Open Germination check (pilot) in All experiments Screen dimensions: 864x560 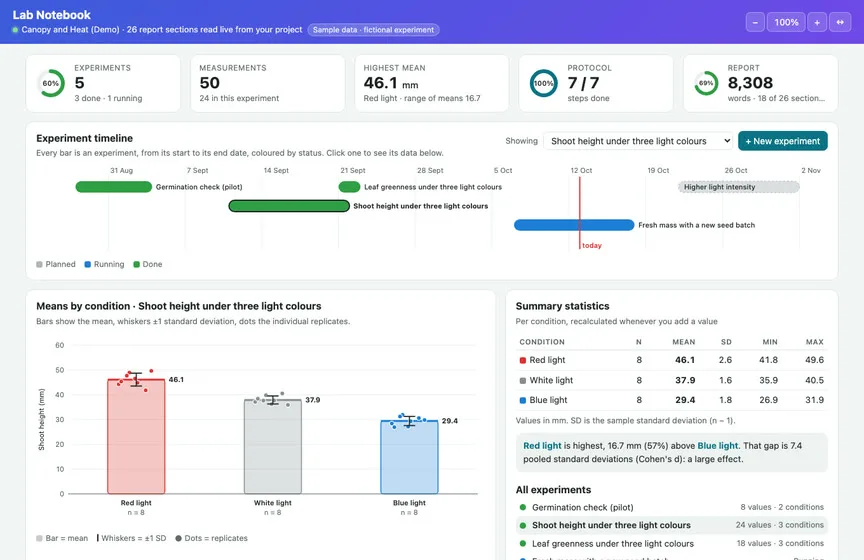[671, 507]
